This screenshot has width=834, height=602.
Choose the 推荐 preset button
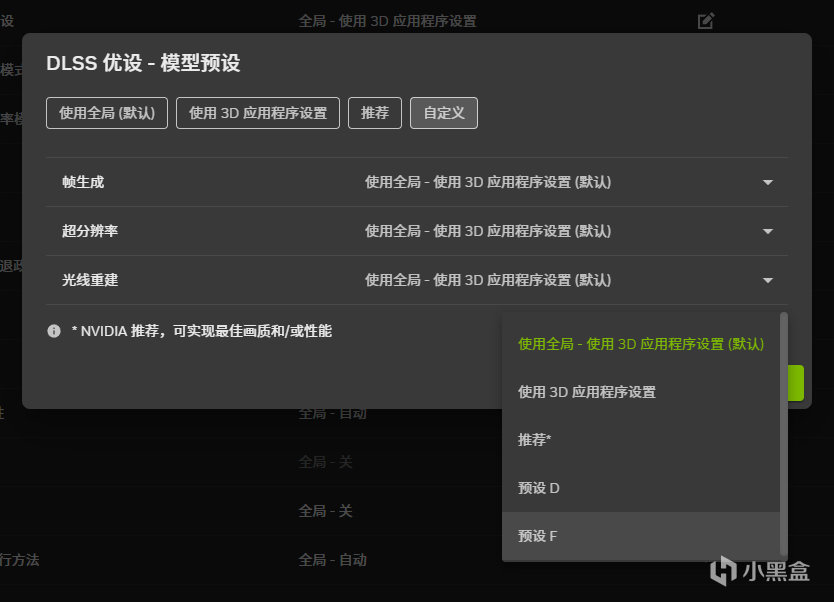click(375, 113)
